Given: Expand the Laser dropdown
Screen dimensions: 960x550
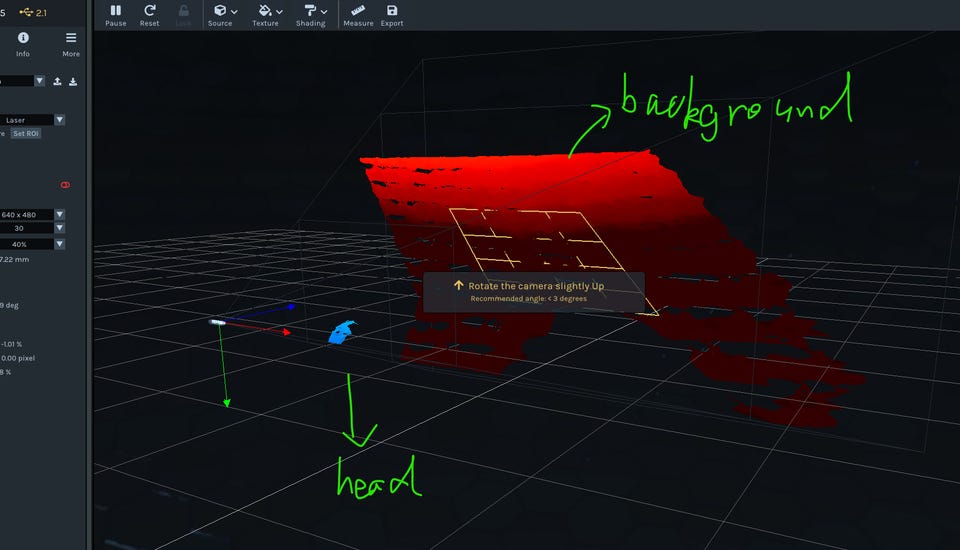Looking at the screenshot, I should 59,120.
